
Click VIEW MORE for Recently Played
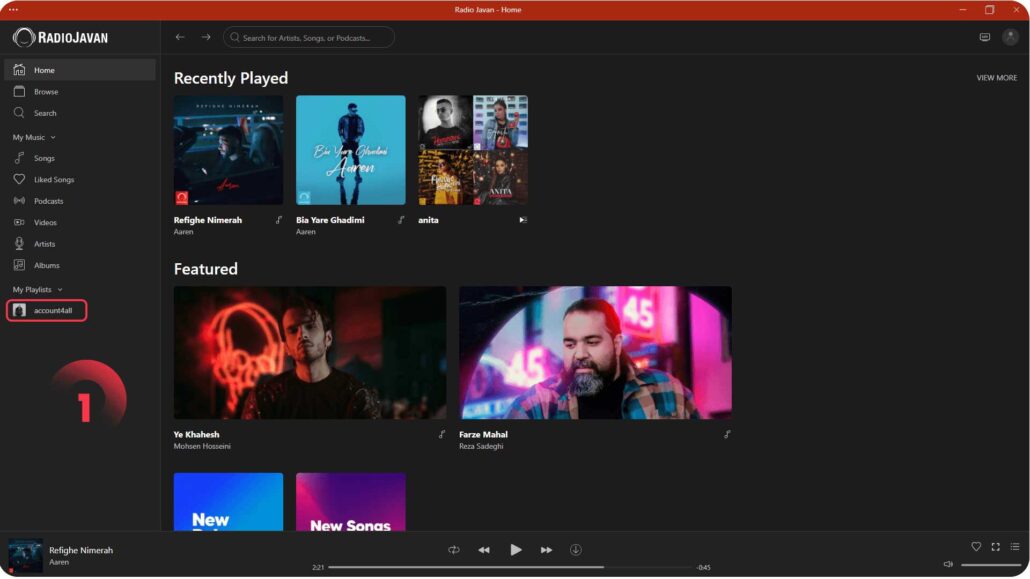click(x=996, y=78)
